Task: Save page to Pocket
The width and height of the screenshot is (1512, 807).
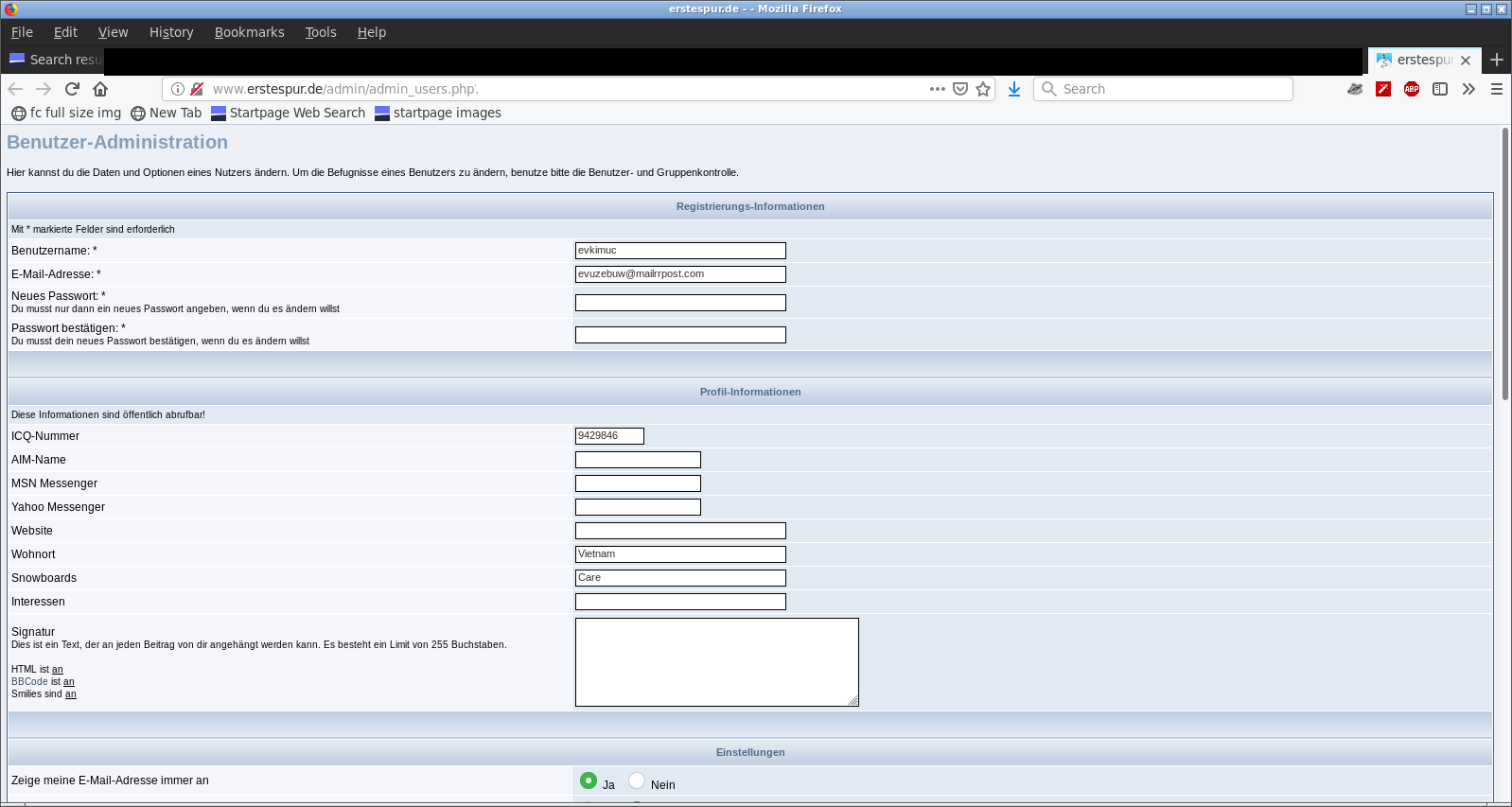Action: point(960,89)
